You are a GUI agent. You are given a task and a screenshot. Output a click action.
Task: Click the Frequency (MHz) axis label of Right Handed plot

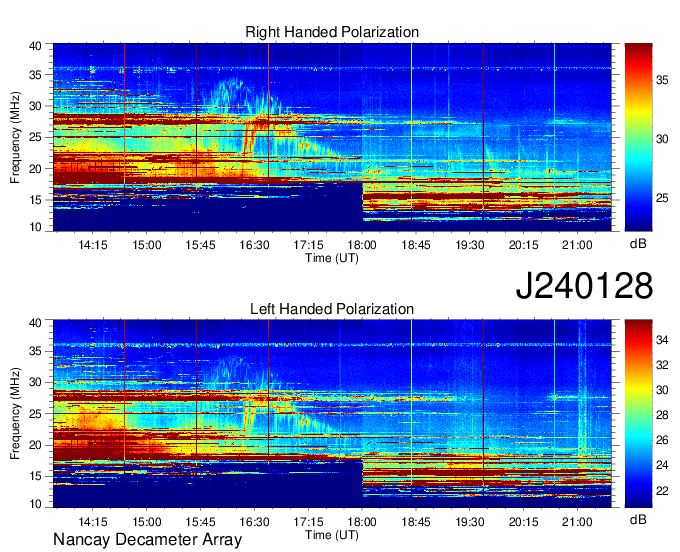point(15,137)
